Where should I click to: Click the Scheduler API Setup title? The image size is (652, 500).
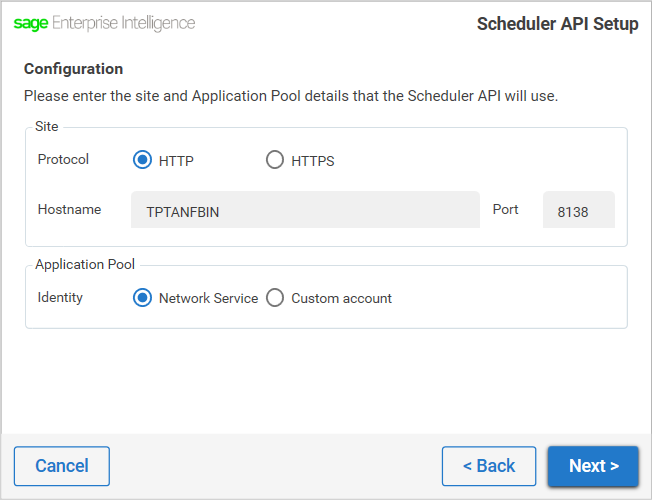pyautogui.click(x=558, y=24)
